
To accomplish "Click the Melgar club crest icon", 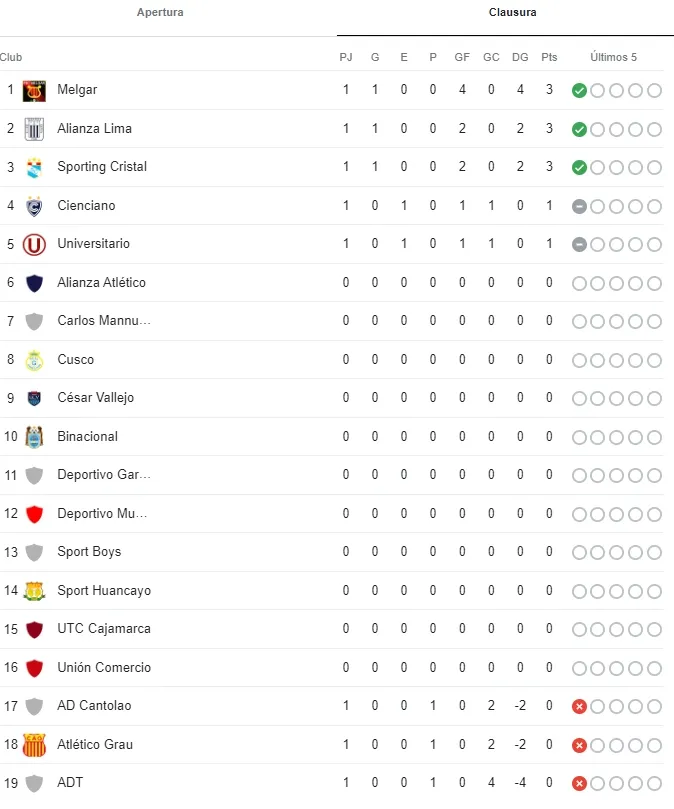I will pyautogui.click(x=35, y=90).
